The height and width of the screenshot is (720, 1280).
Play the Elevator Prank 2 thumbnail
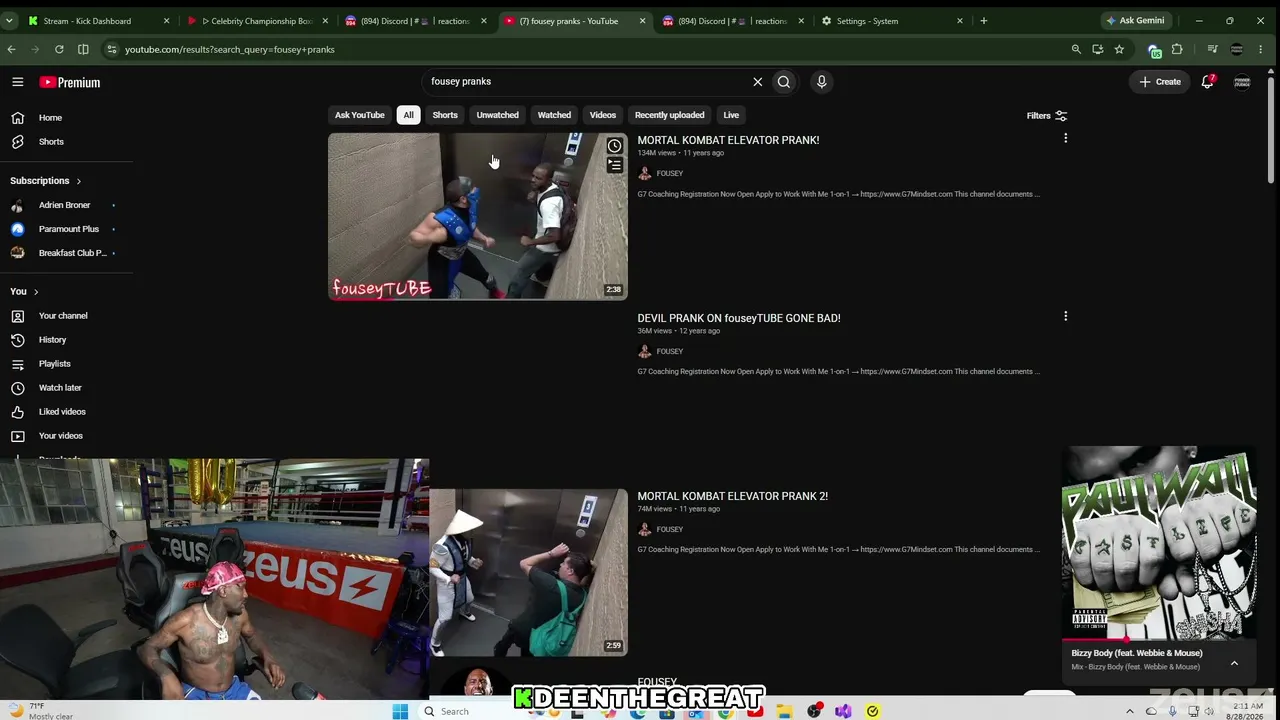528,572
